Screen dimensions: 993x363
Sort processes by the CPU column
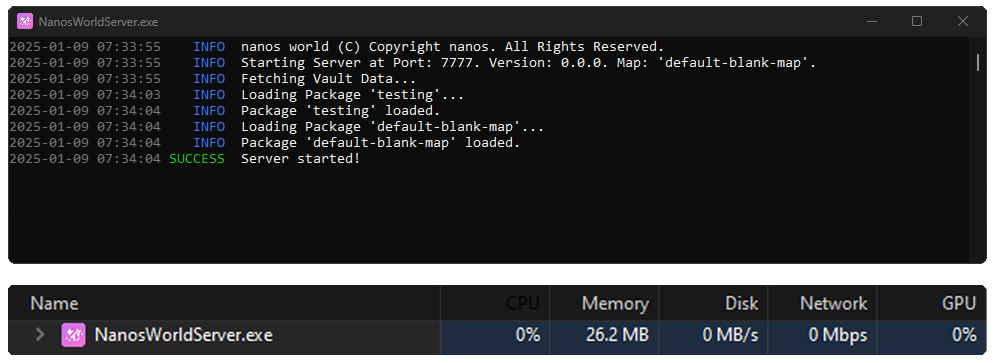point(522,303)
